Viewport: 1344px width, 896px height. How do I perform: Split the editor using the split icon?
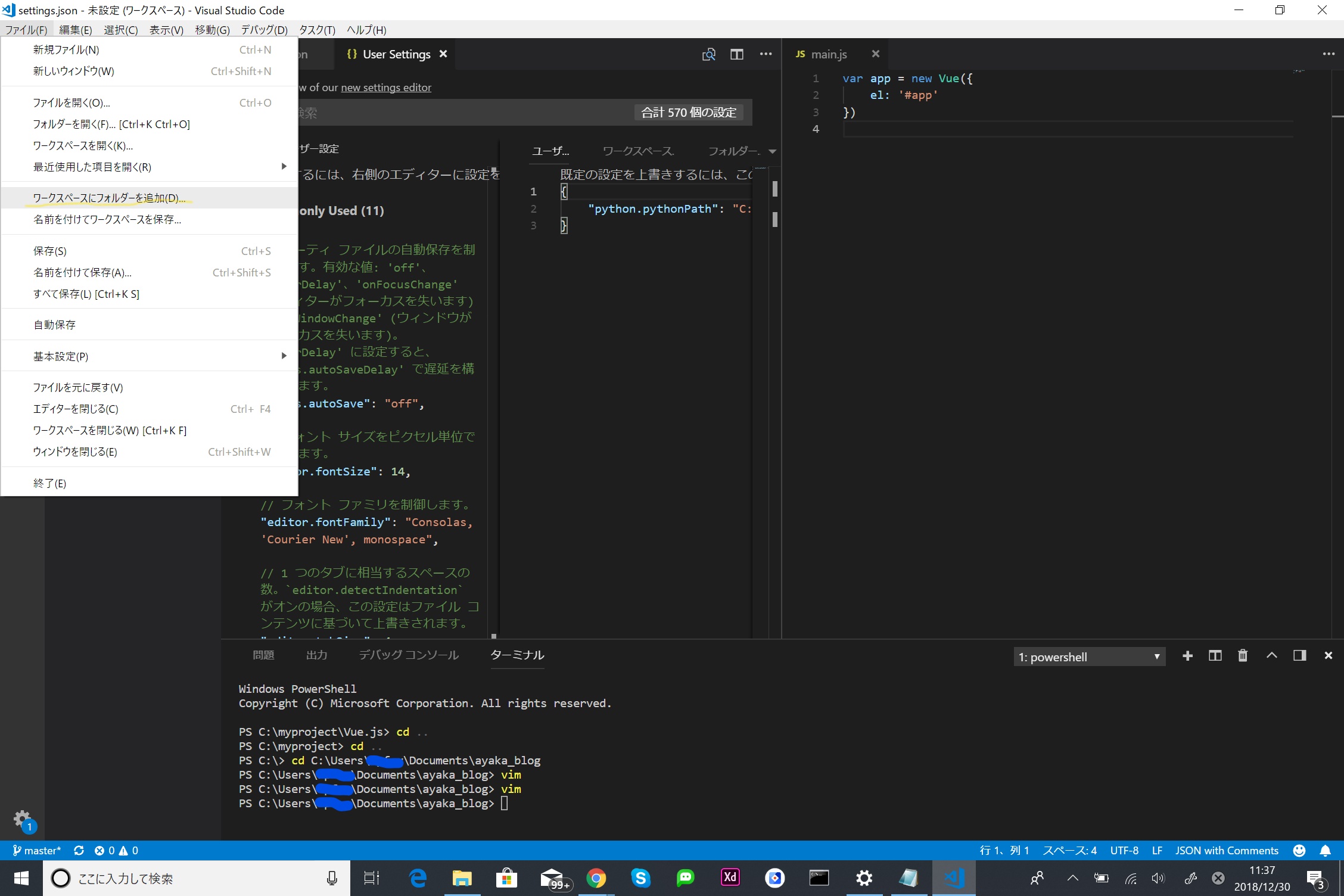pyautogui.click(x=737, y=54)
